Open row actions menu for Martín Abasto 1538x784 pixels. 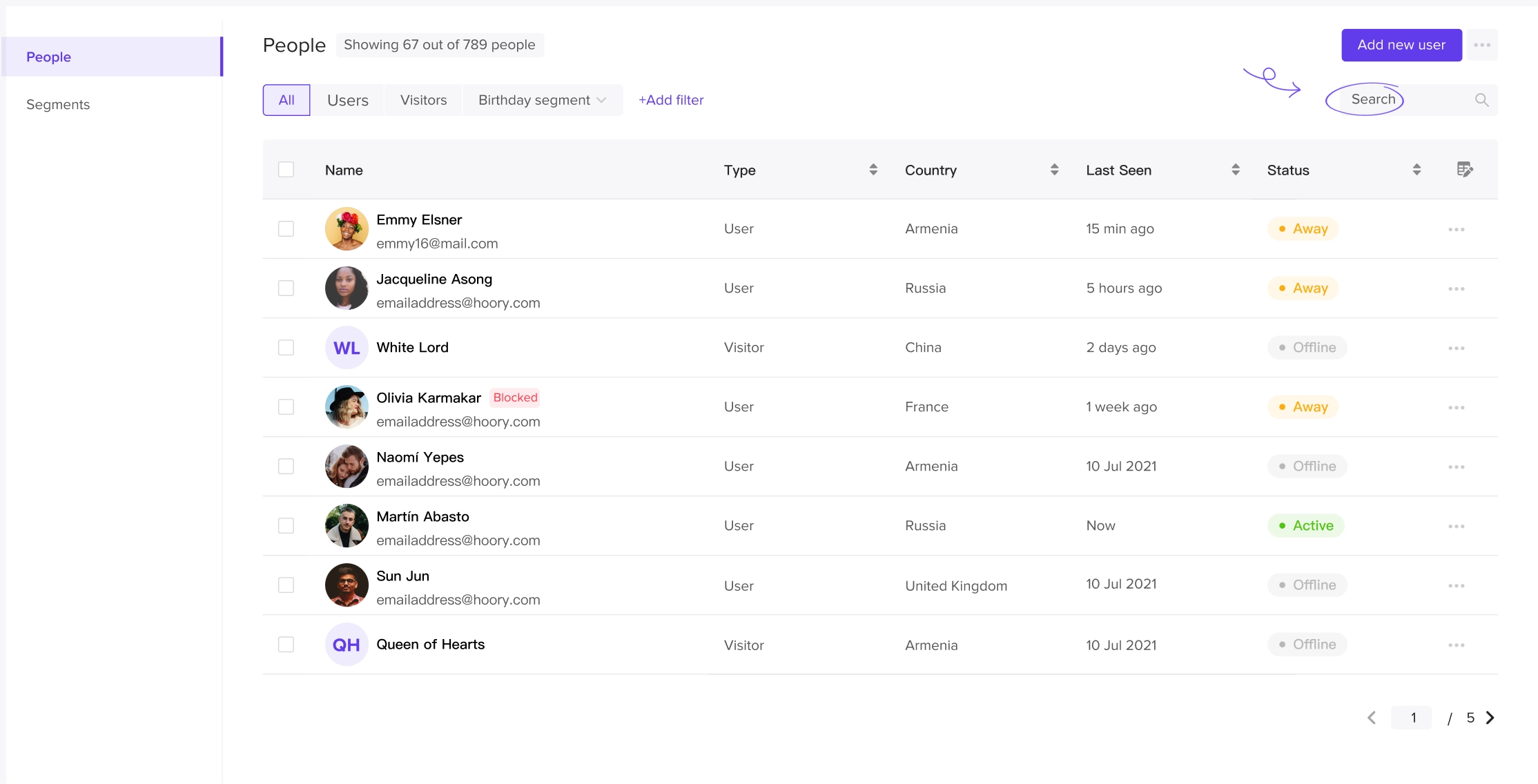[x=1457, y=526]
